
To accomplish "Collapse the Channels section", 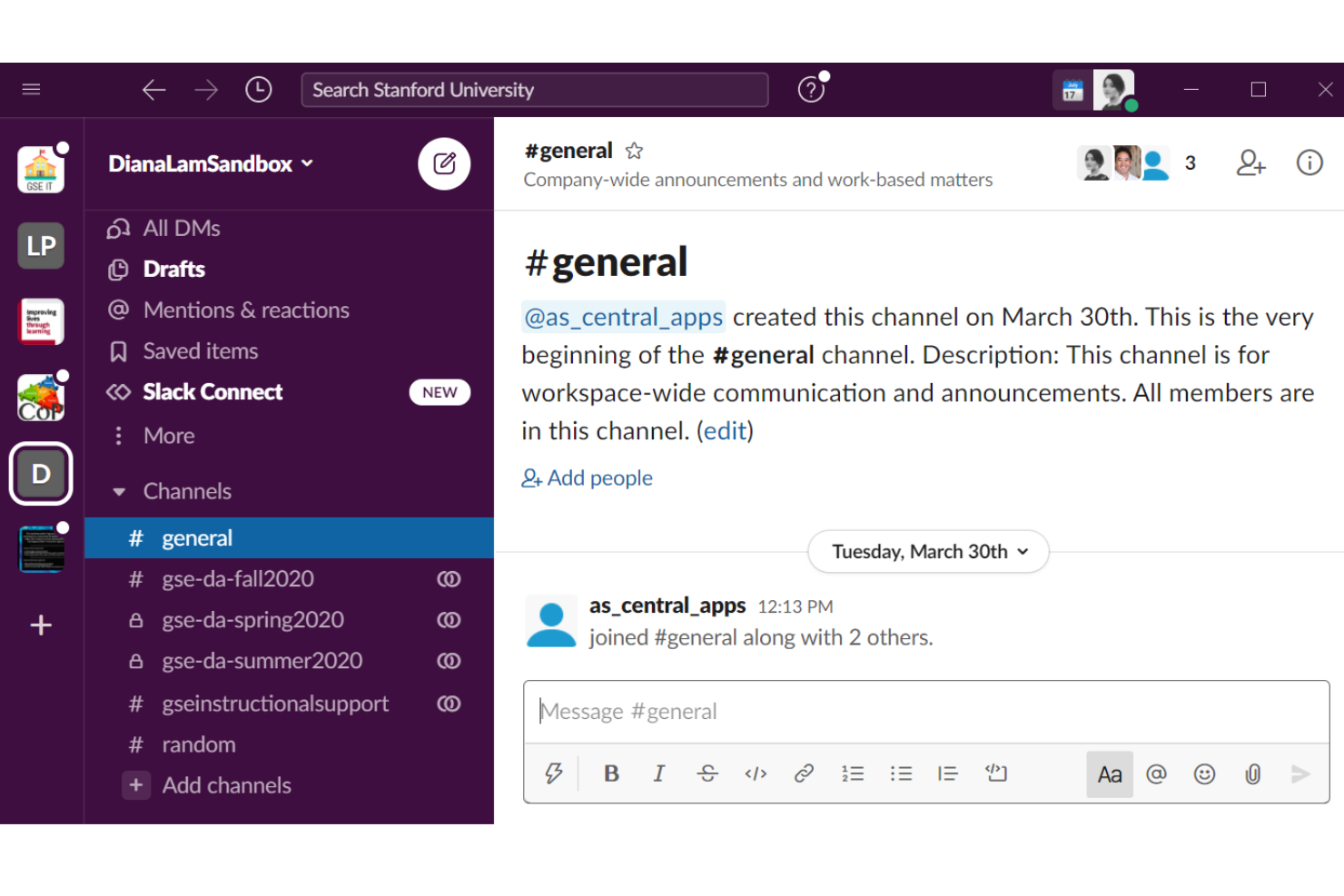I will (119, 491).
